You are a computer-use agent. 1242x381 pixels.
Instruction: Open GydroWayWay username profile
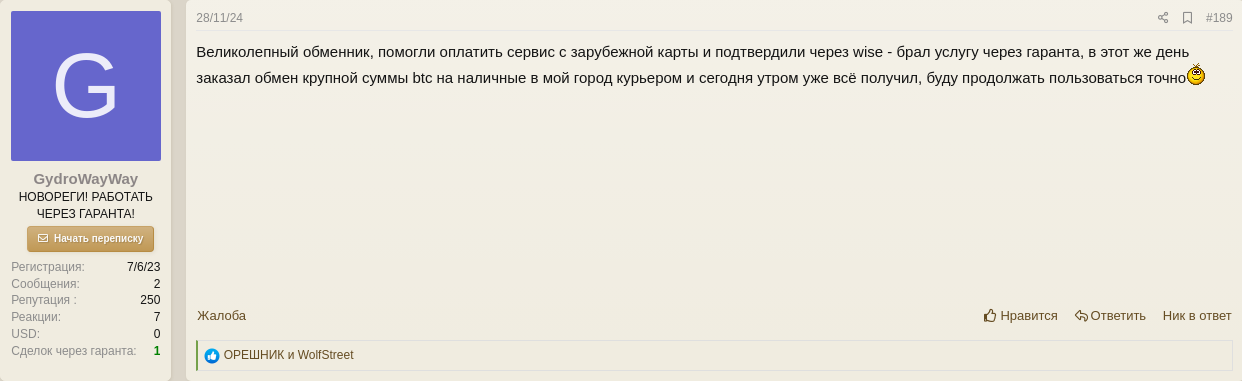pyautogui.click(x=86, y=179)
